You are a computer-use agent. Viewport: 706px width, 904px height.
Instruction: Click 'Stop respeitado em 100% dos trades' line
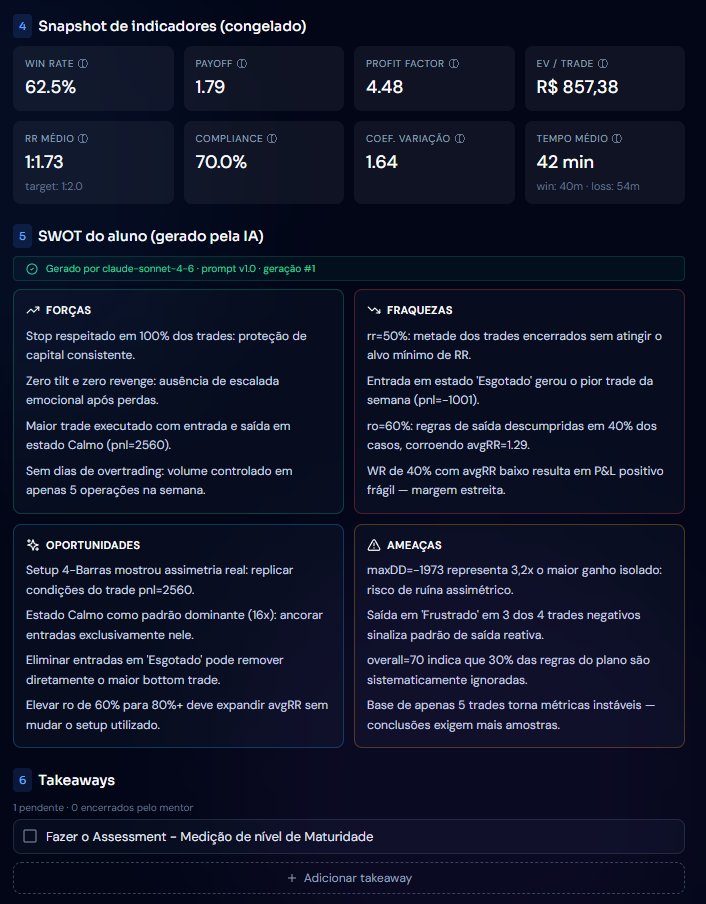(x=166, y=345)
